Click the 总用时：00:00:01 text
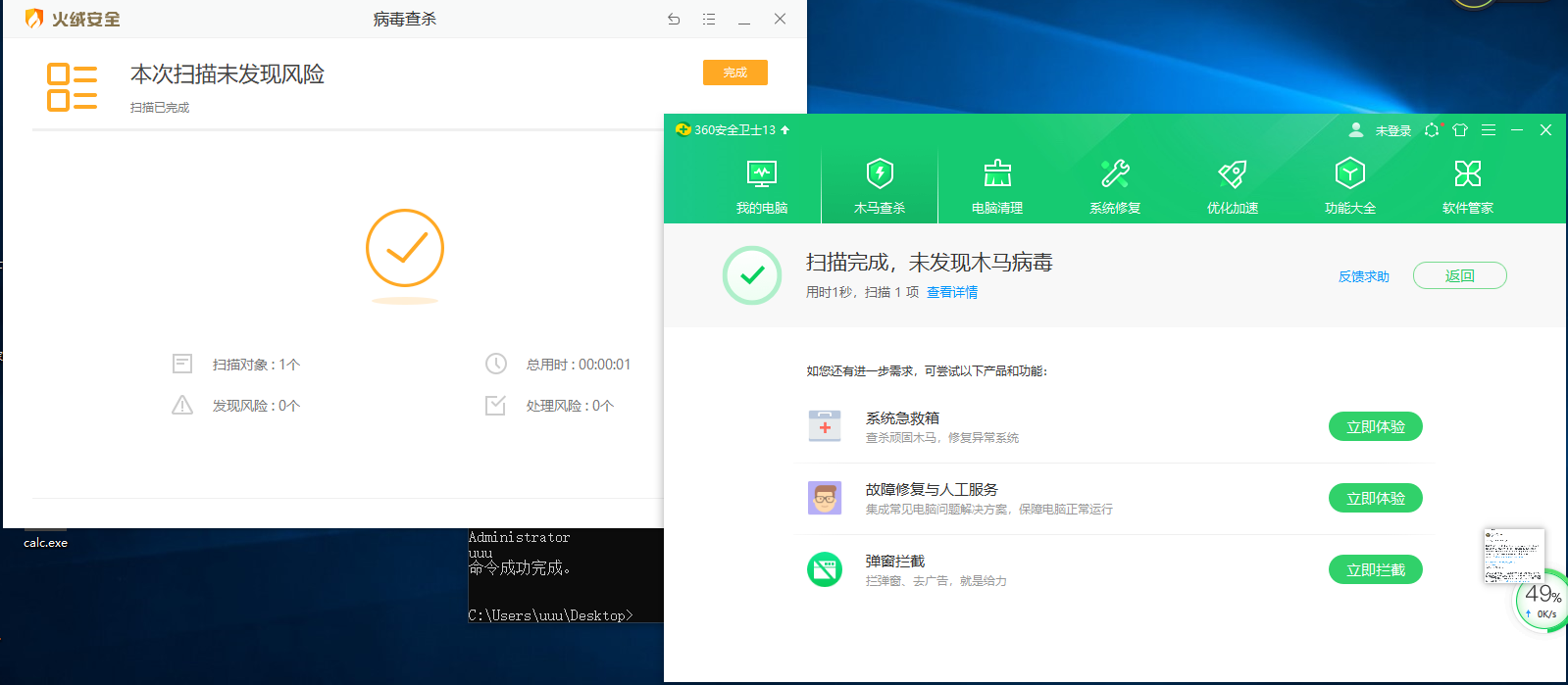Viewport: 1568px width, 685px height. tap(579, 365)
